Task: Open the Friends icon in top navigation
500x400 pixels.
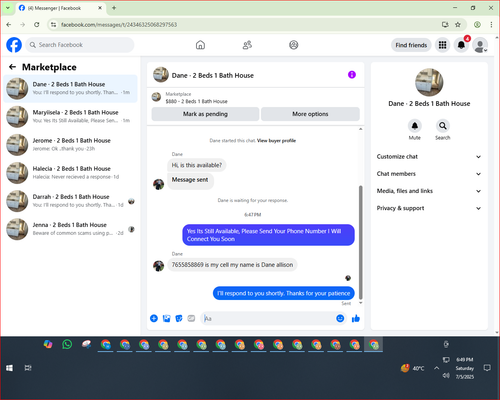Action: coord(247,45)
